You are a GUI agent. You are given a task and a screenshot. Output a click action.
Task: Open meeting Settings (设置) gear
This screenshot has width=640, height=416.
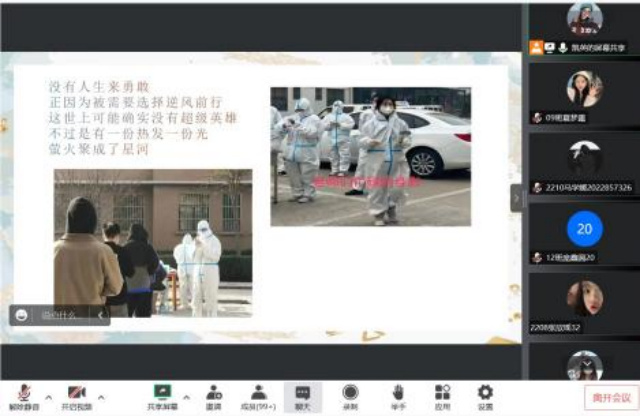[x=485, y=398]
